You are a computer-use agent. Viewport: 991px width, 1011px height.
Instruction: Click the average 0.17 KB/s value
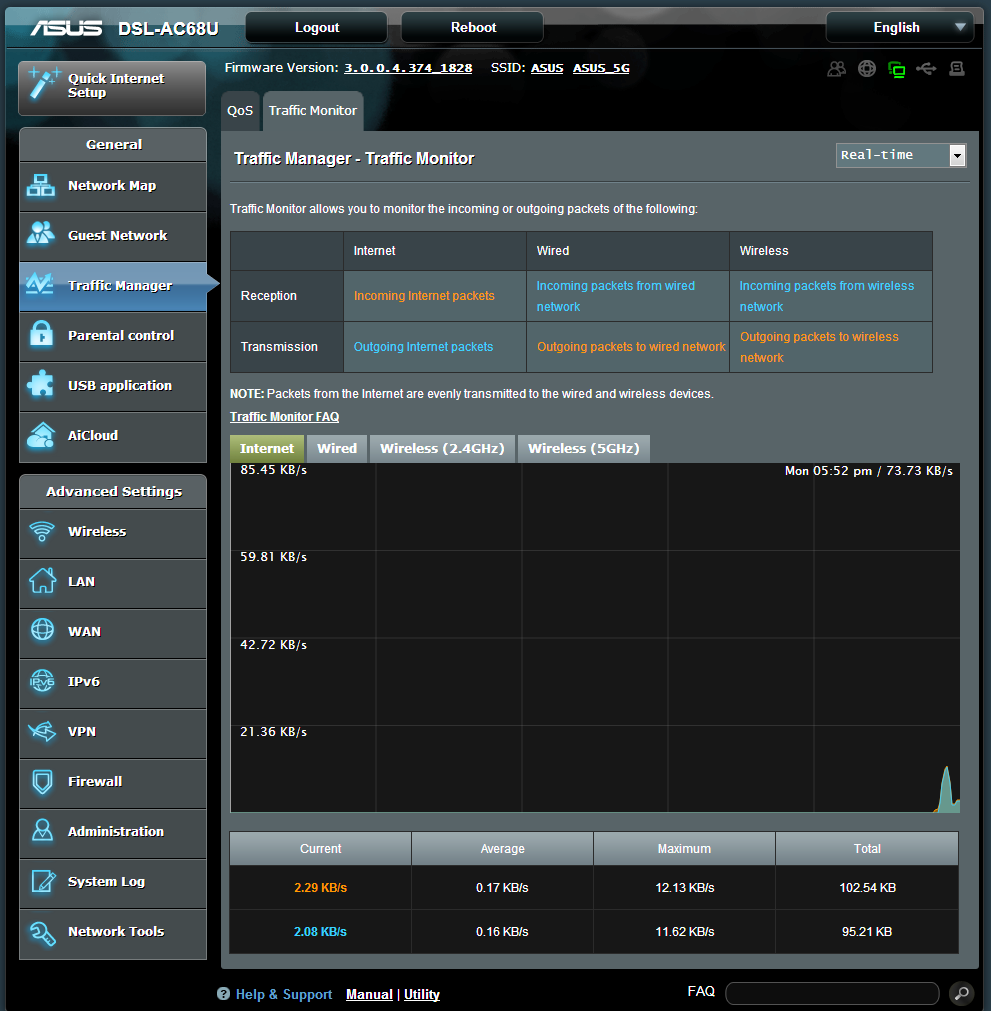tap(502, 888)
